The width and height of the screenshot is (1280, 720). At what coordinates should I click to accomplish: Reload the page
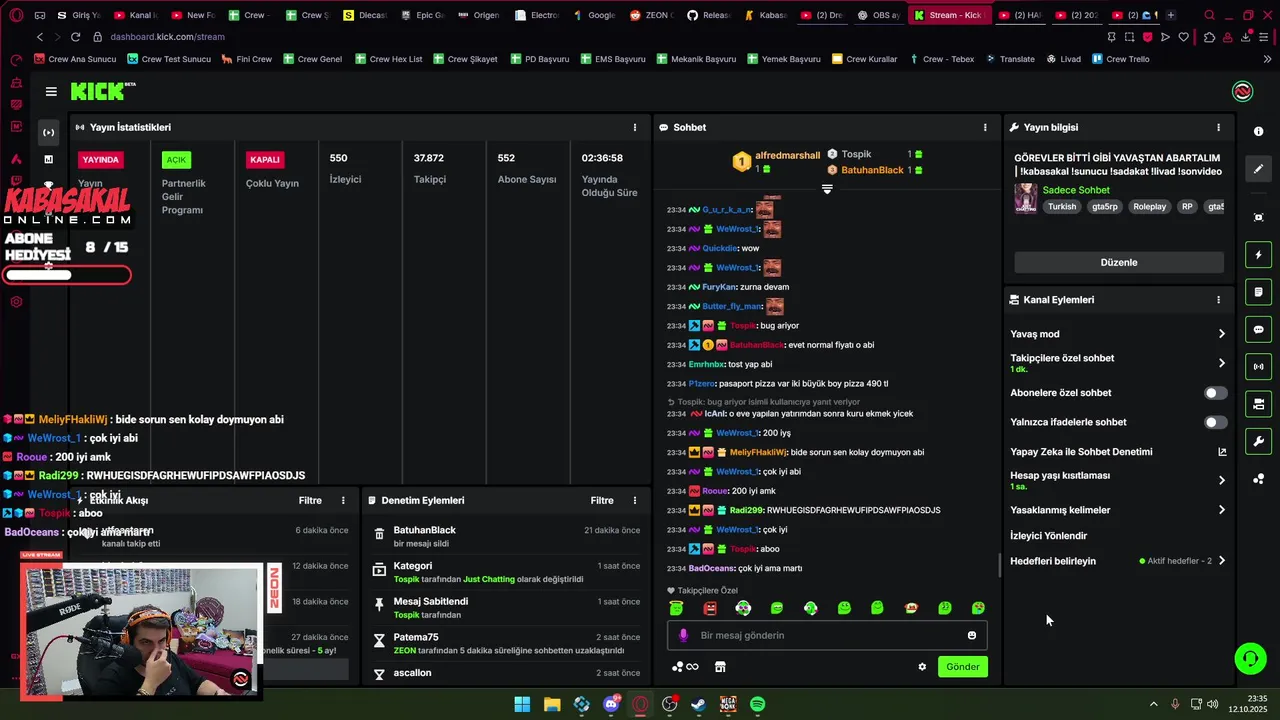click(76, 37)
